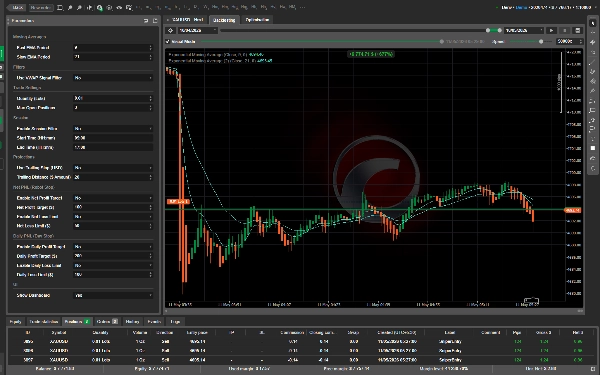Click the Commission column header

[292, 333]
